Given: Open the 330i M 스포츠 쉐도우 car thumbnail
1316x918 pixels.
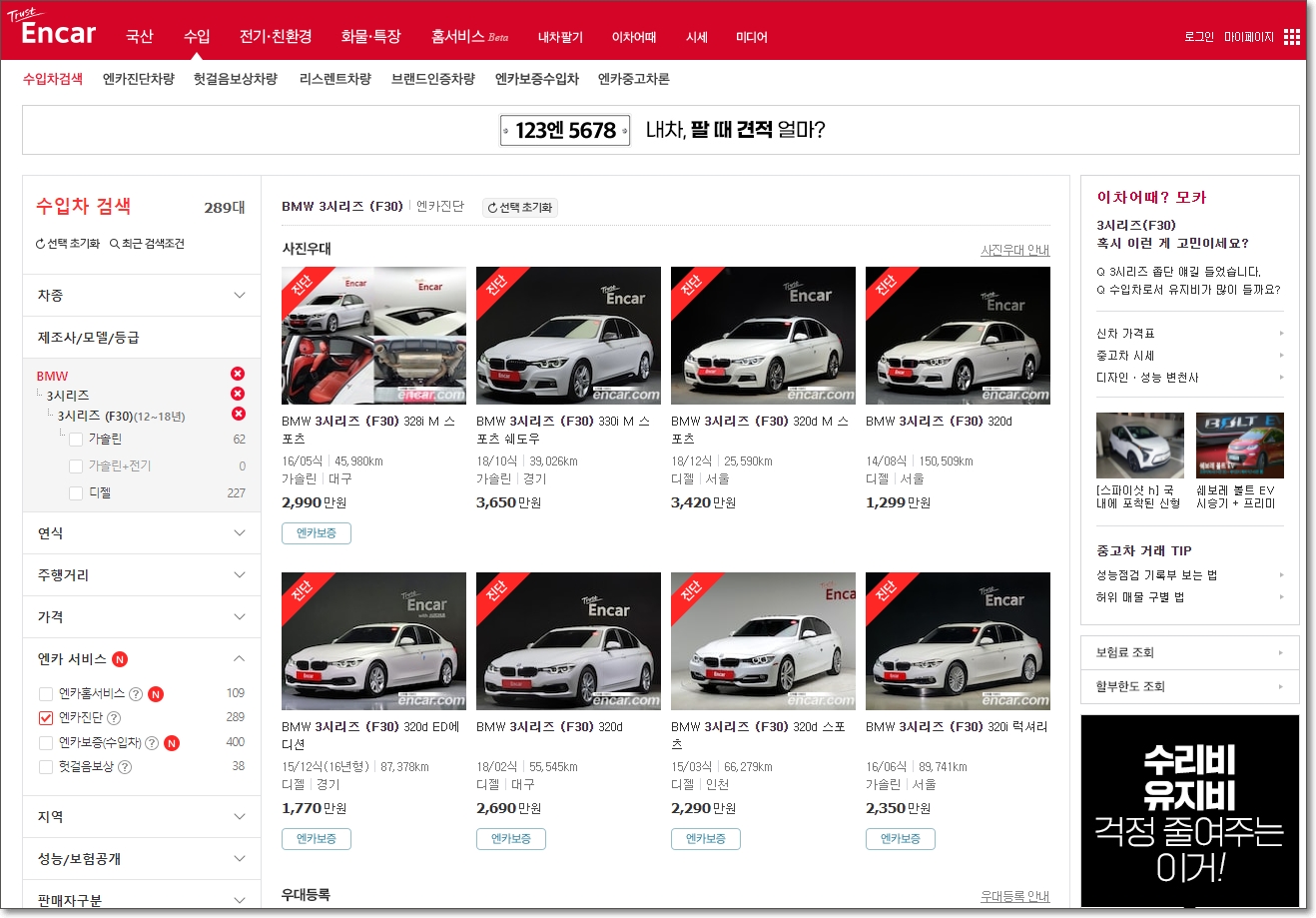Looking at the screenshot, I should point(568,336).
